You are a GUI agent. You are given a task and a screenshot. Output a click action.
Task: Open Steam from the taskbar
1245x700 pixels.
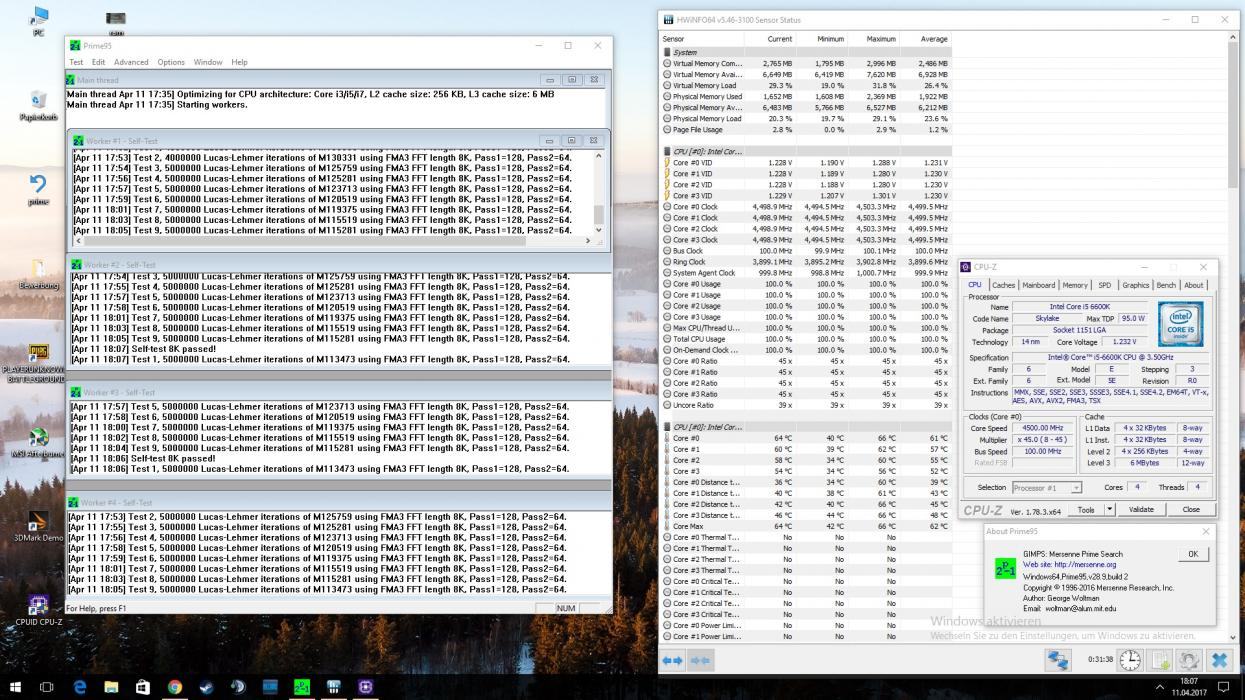click(x=206, y=687)
